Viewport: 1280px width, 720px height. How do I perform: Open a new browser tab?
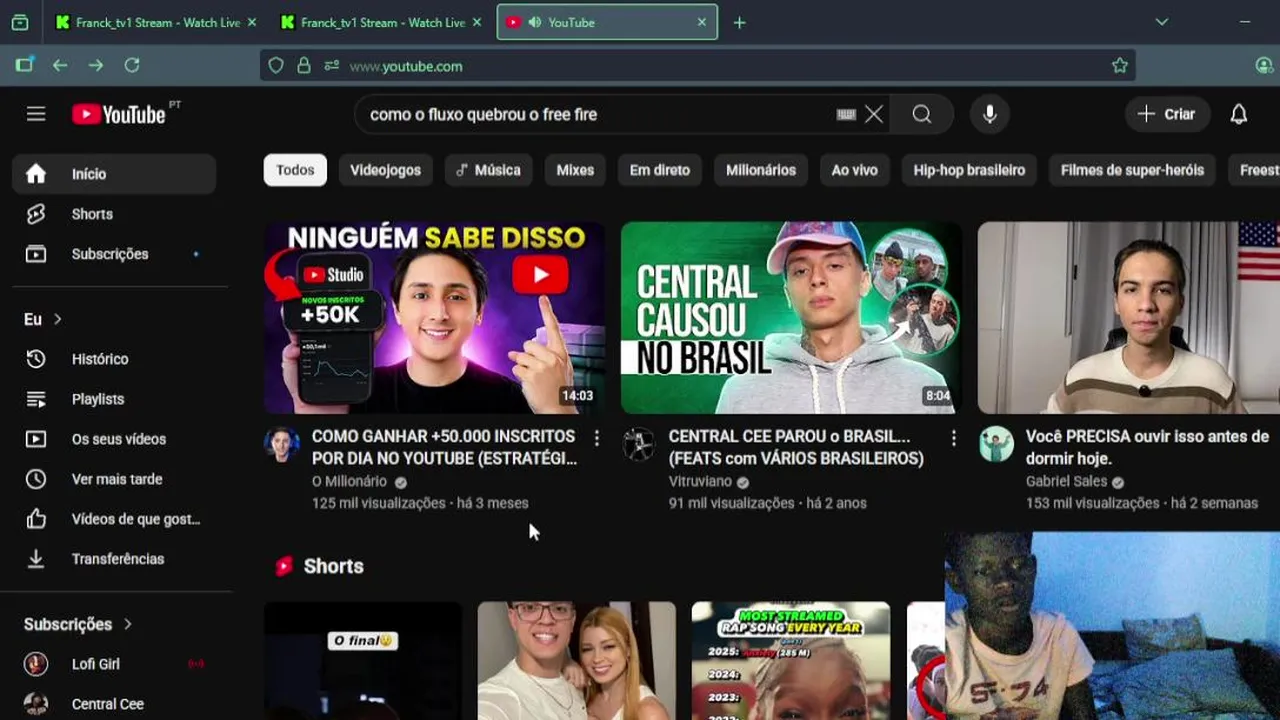[739, 22]
